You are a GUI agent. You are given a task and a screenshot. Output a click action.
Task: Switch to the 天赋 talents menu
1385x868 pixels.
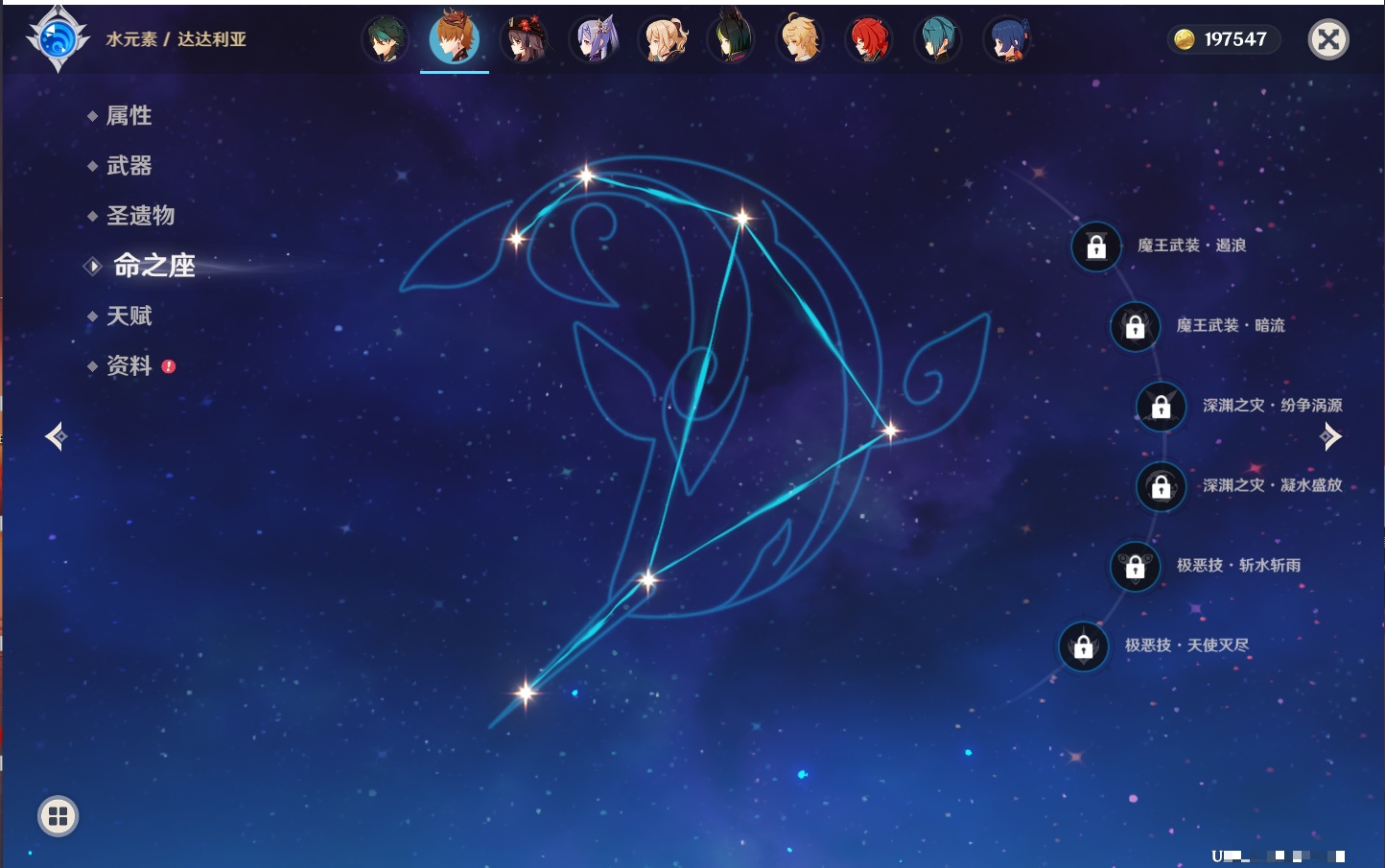[129, 316]
